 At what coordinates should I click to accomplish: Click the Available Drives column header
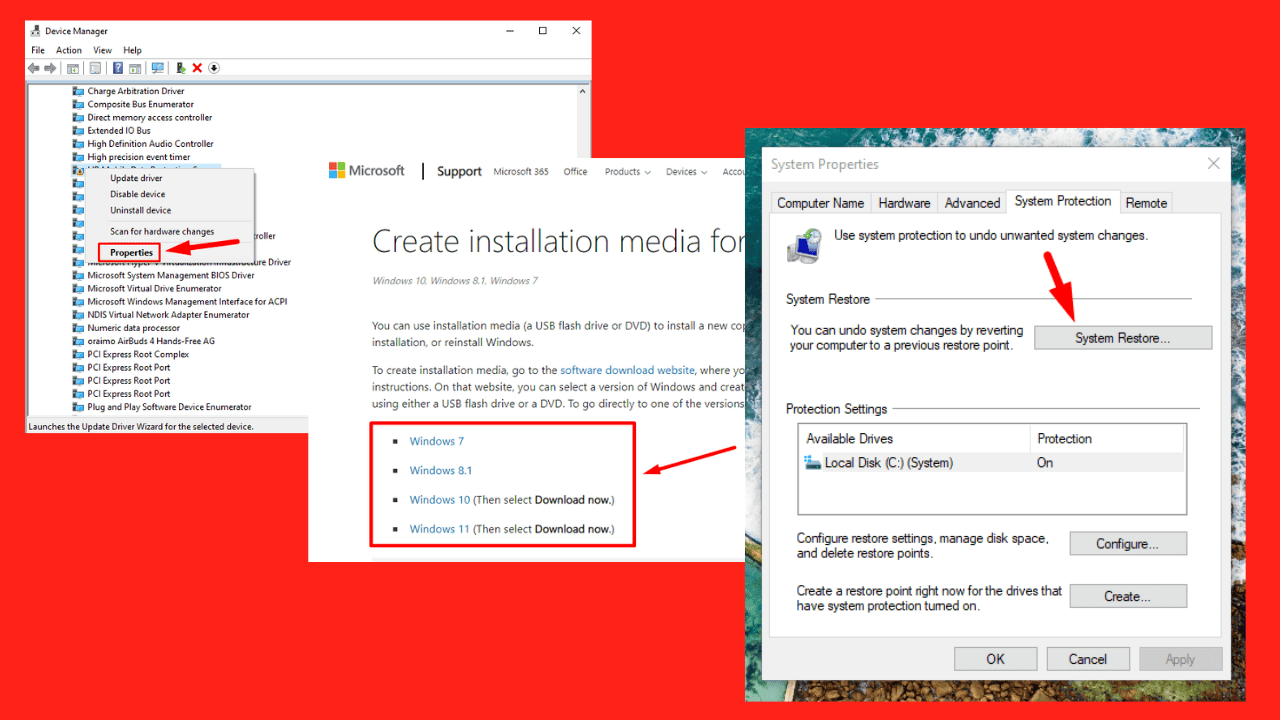915,438
